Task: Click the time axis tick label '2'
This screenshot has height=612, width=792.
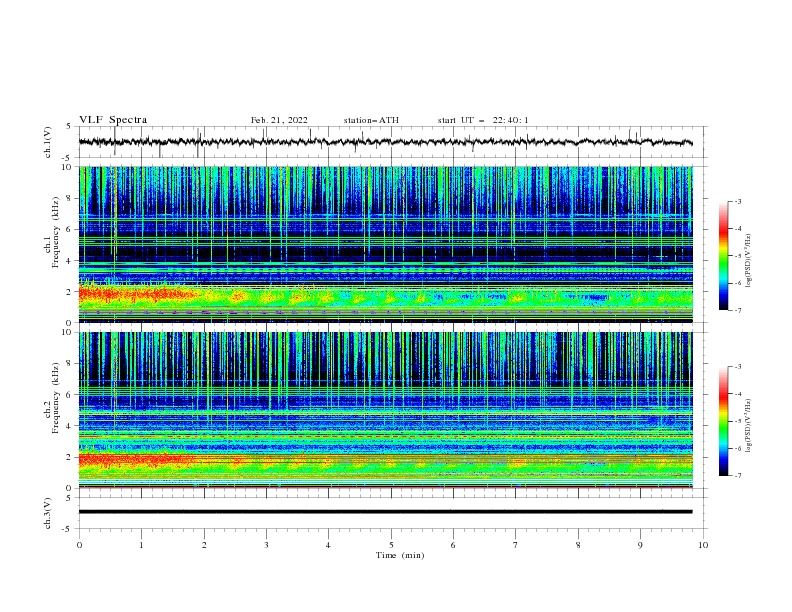Action: pos(204,545)
